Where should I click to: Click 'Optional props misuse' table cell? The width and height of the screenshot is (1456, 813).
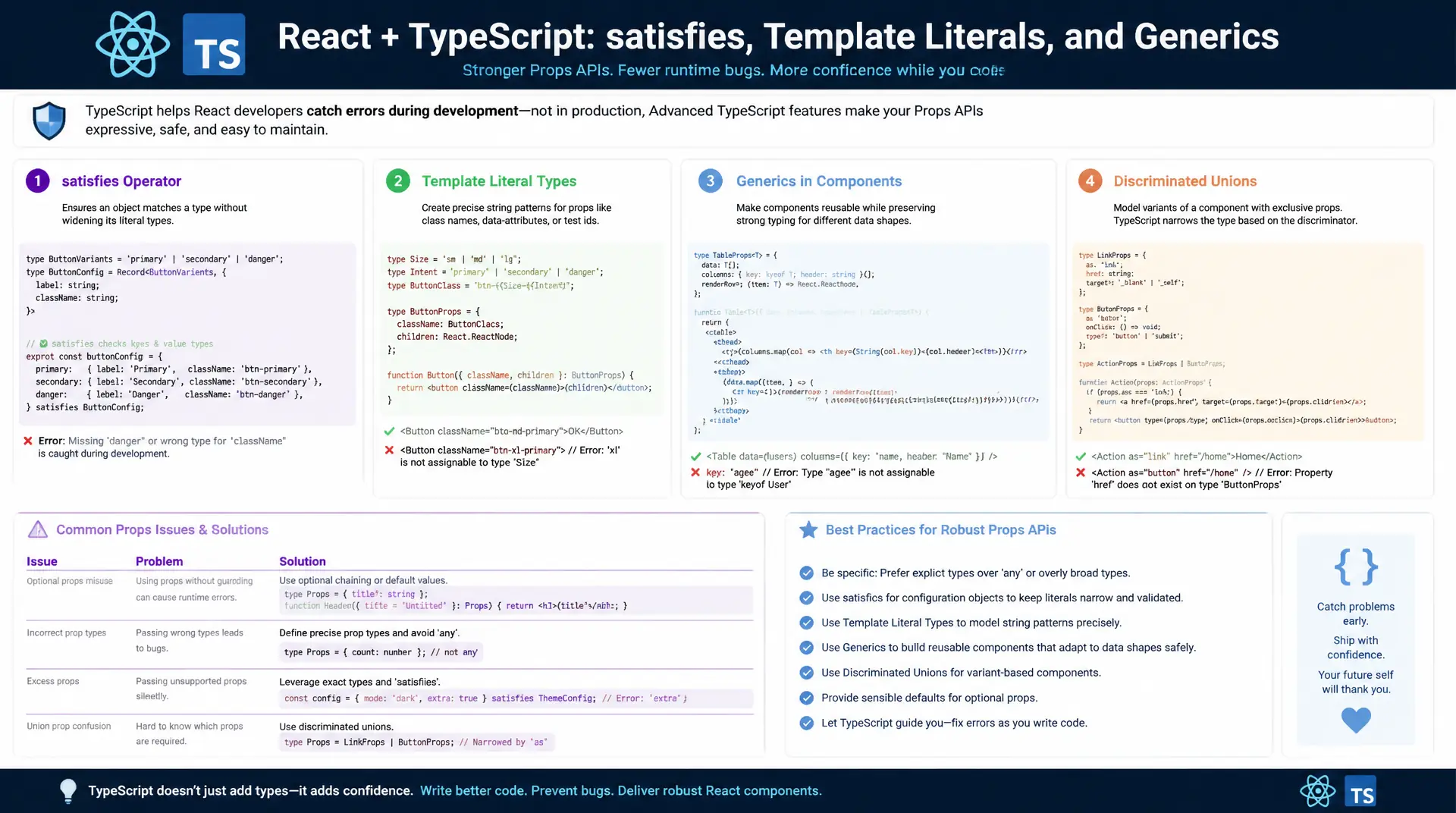(x=70, y=581)
